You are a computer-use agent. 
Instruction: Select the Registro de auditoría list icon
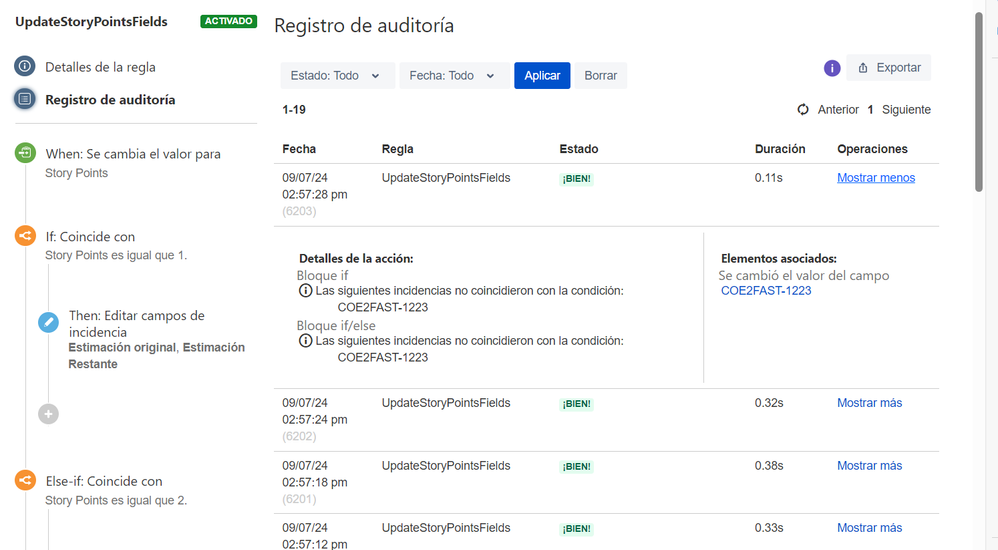pos(25,99)
